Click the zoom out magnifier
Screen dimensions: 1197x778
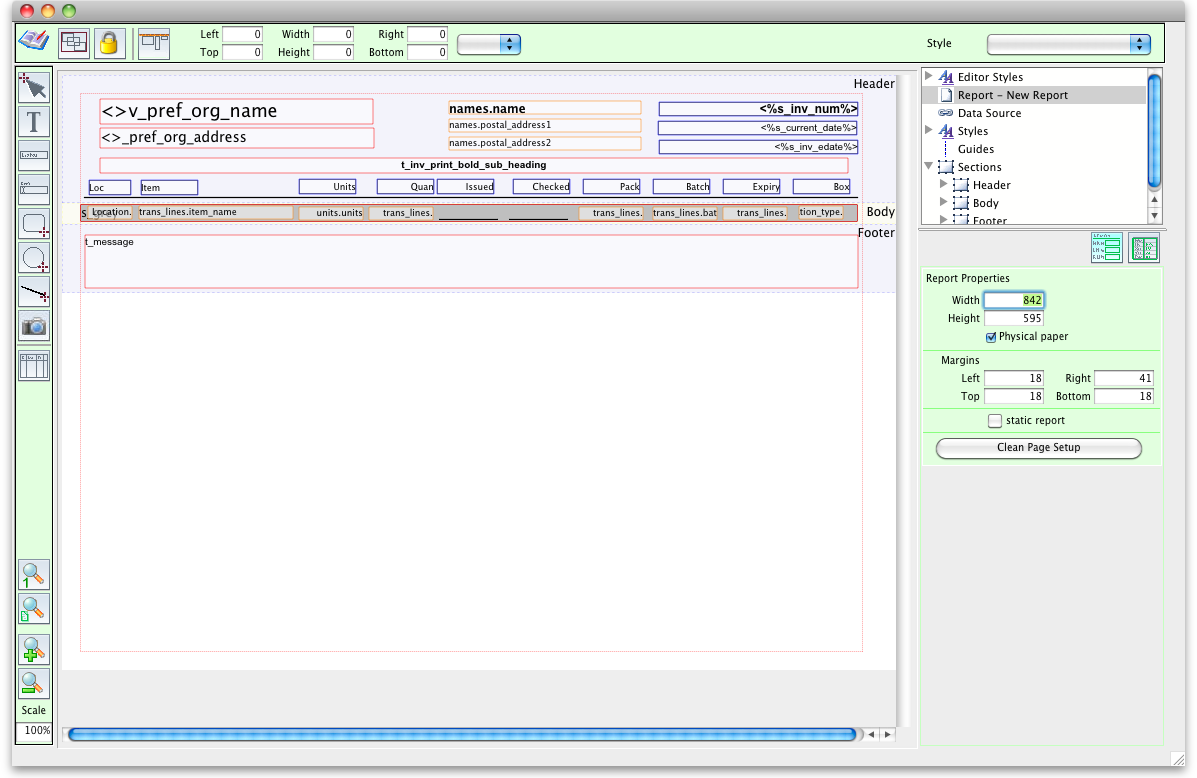(x=34, y=683)
